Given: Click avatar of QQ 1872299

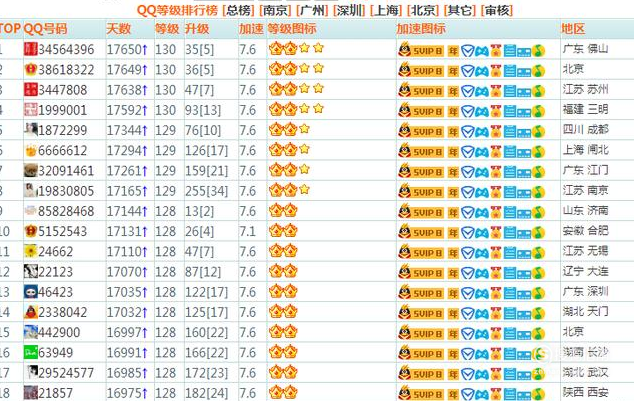Looking at the screenshot, I should click(x=30, y=130).
